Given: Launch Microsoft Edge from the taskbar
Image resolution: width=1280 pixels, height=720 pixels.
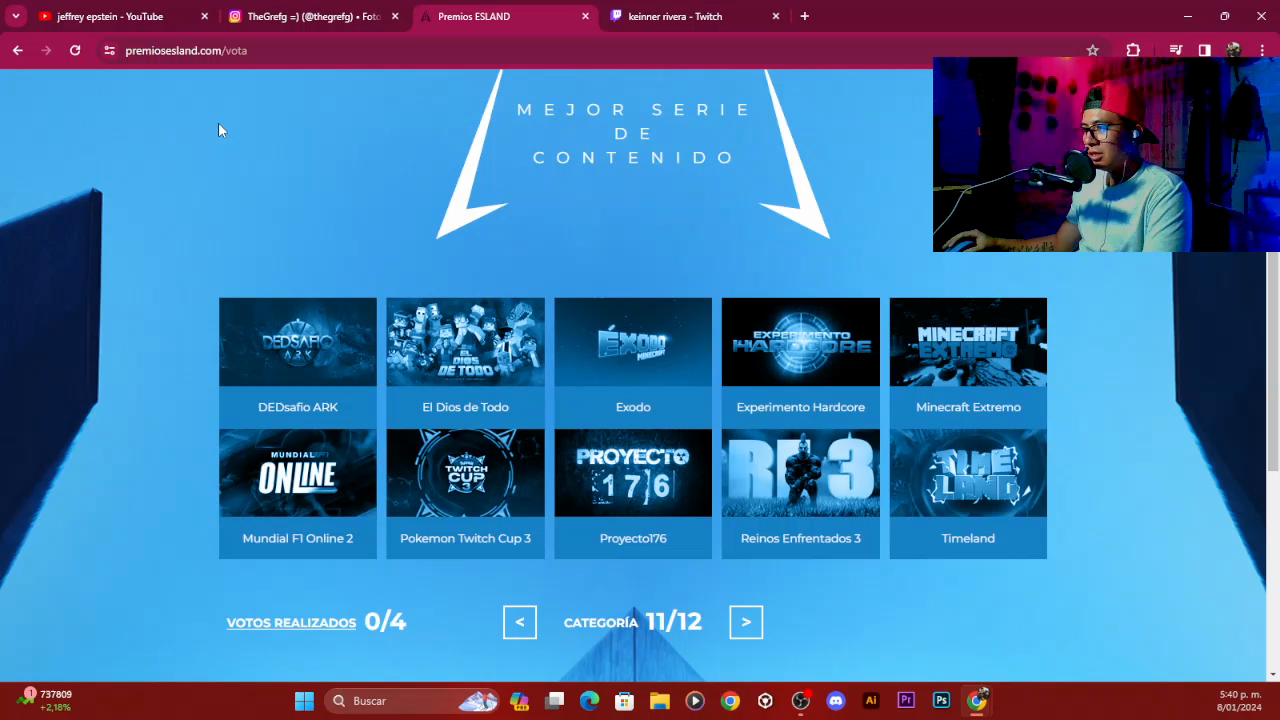Looking at the screenshot, I should [590, 701].
